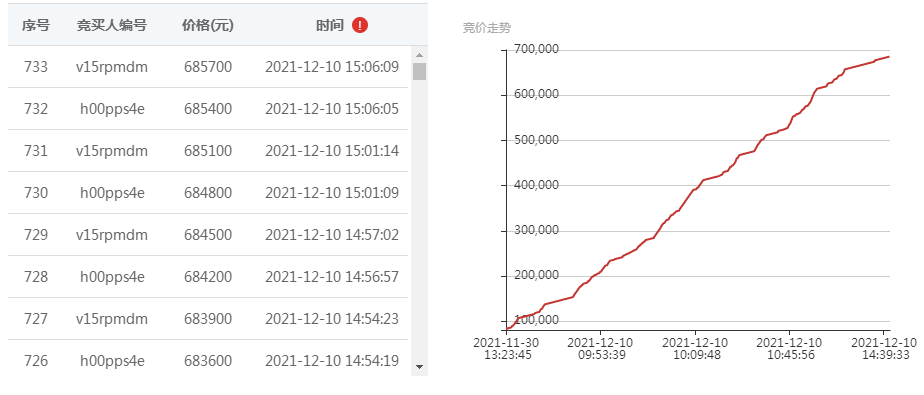The image size is (924, 395).
Task: Click timestamp 2021-12-10 14:57:02
Action: [x=332, y=235]
